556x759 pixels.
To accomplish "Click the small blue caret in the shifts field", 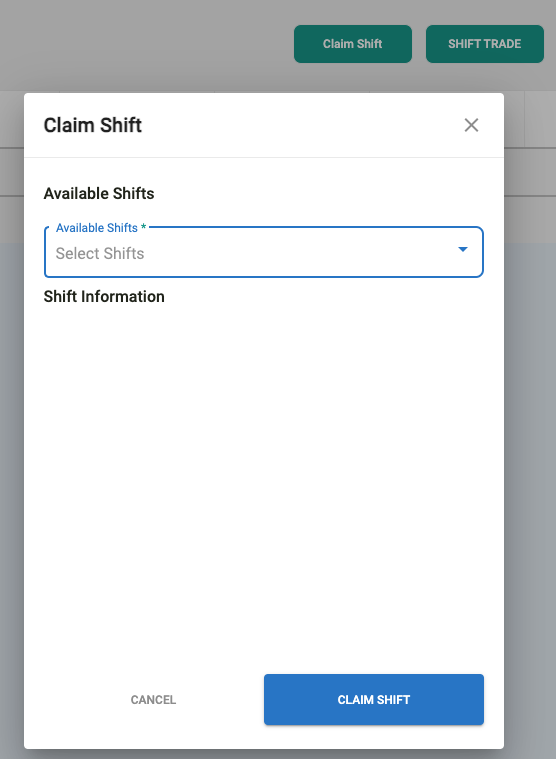I will pos(463,249).
